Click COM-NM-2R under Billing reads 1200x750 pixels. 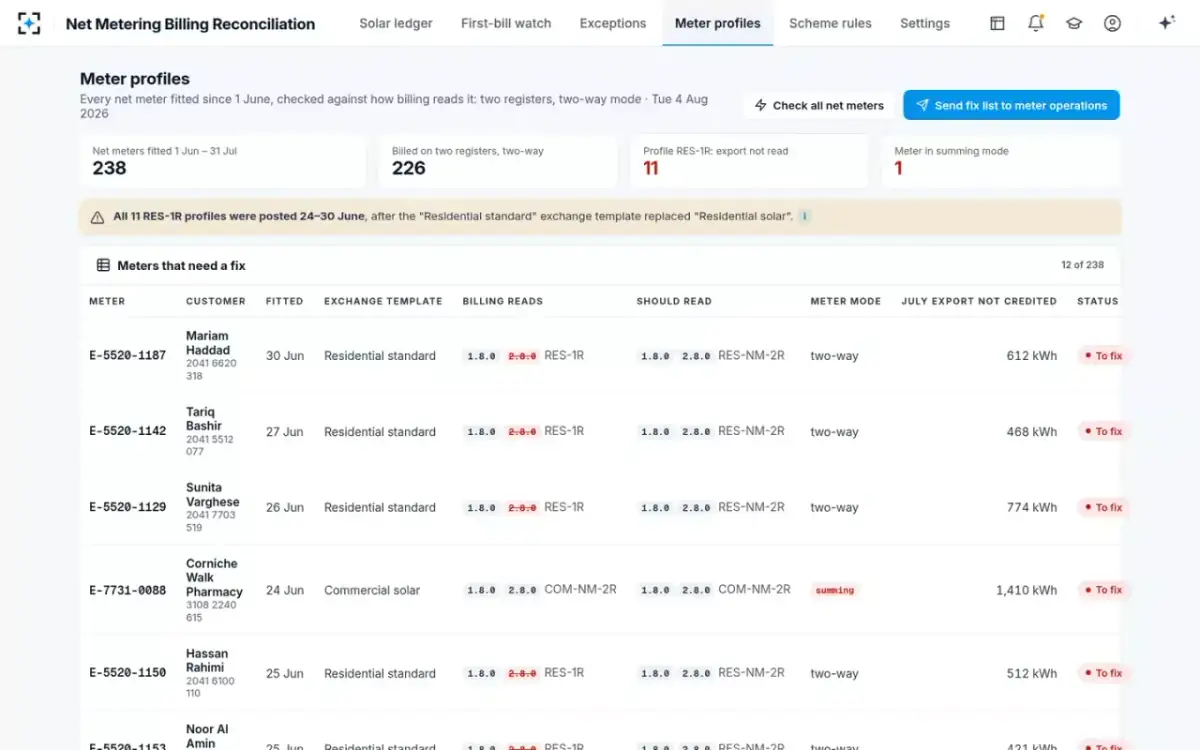(x=580, y=590)
